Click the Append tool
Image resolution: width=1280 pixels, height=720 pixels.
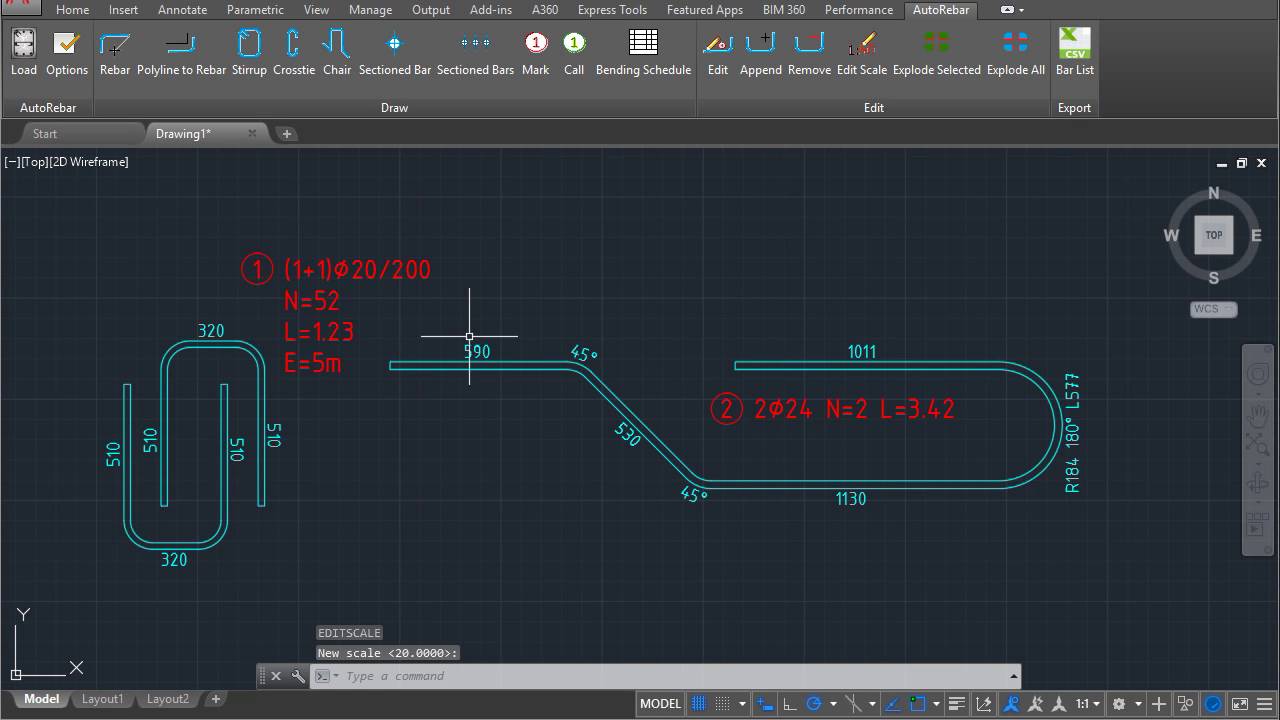[761, 53]
